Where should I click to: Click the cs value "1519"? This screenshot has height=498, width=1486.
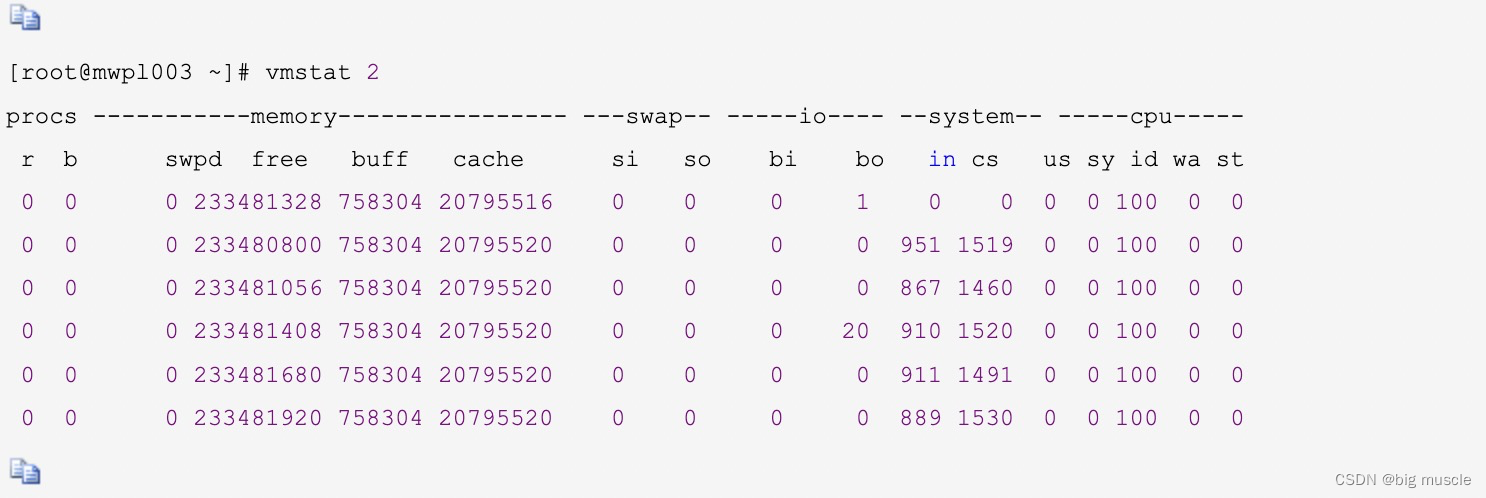(985, 245)
